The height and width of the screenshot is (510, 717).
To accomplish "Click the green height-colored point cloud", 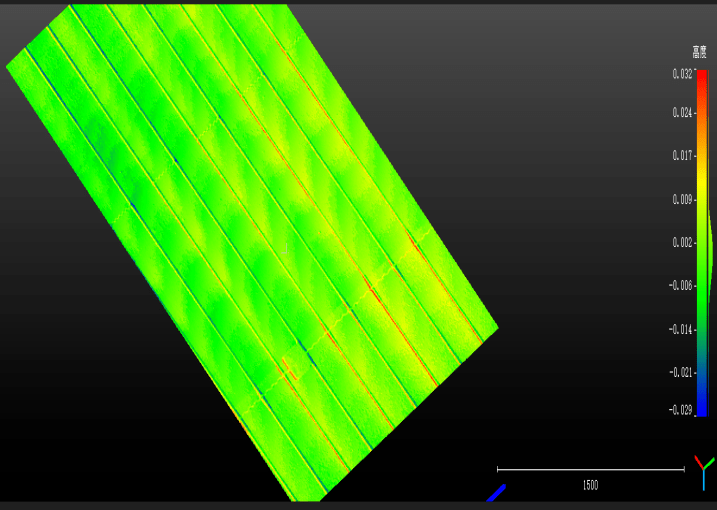I will tap(252, 252).
